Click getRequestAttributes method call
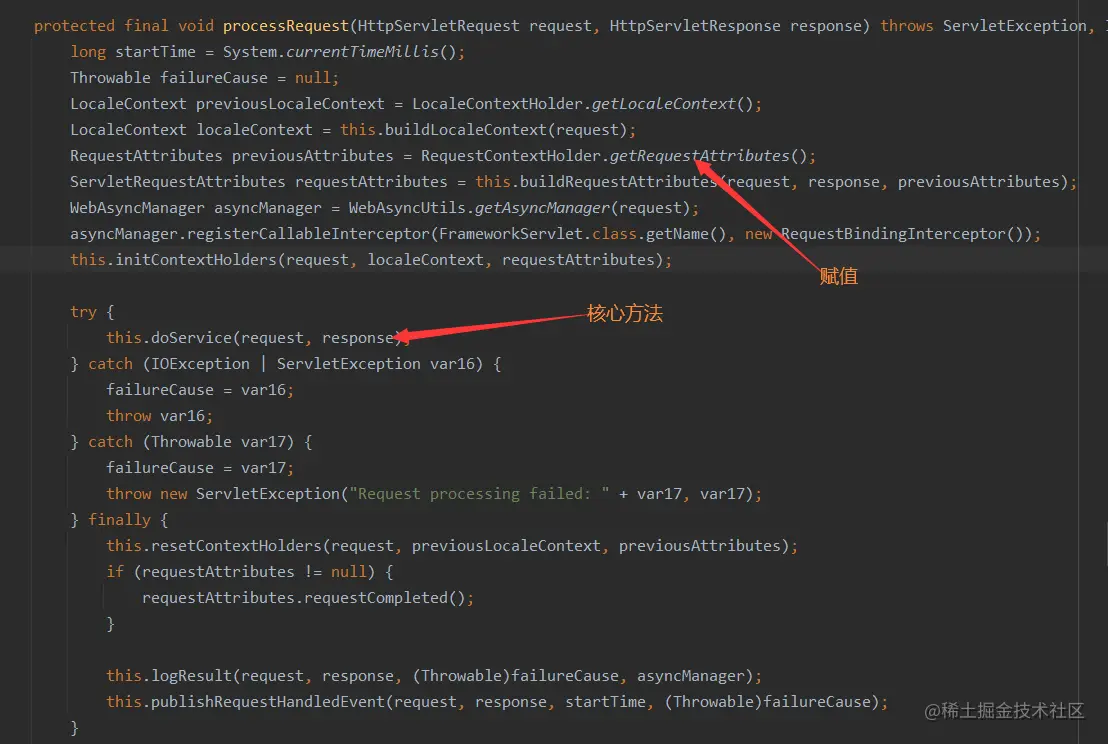The height and width of the screenshot is (744, 1108). point(700,155)
